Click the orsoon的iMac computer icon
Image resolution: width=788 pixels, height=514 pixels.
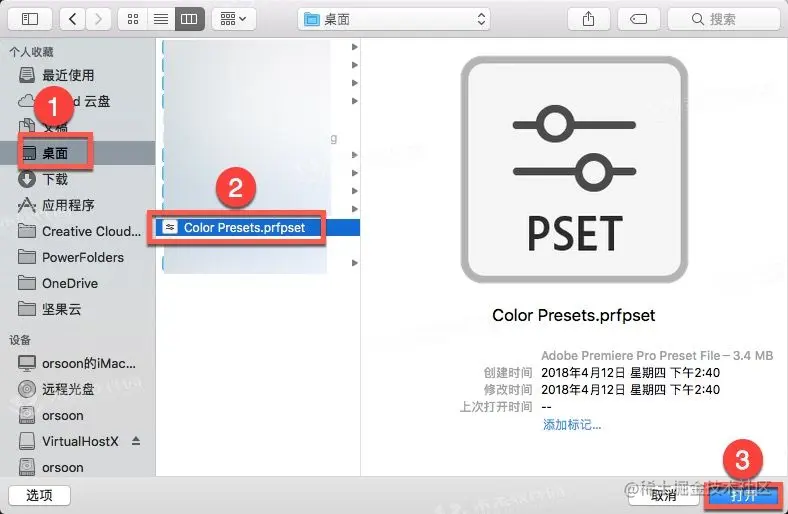pyautogui.click(x=27, y=363)
